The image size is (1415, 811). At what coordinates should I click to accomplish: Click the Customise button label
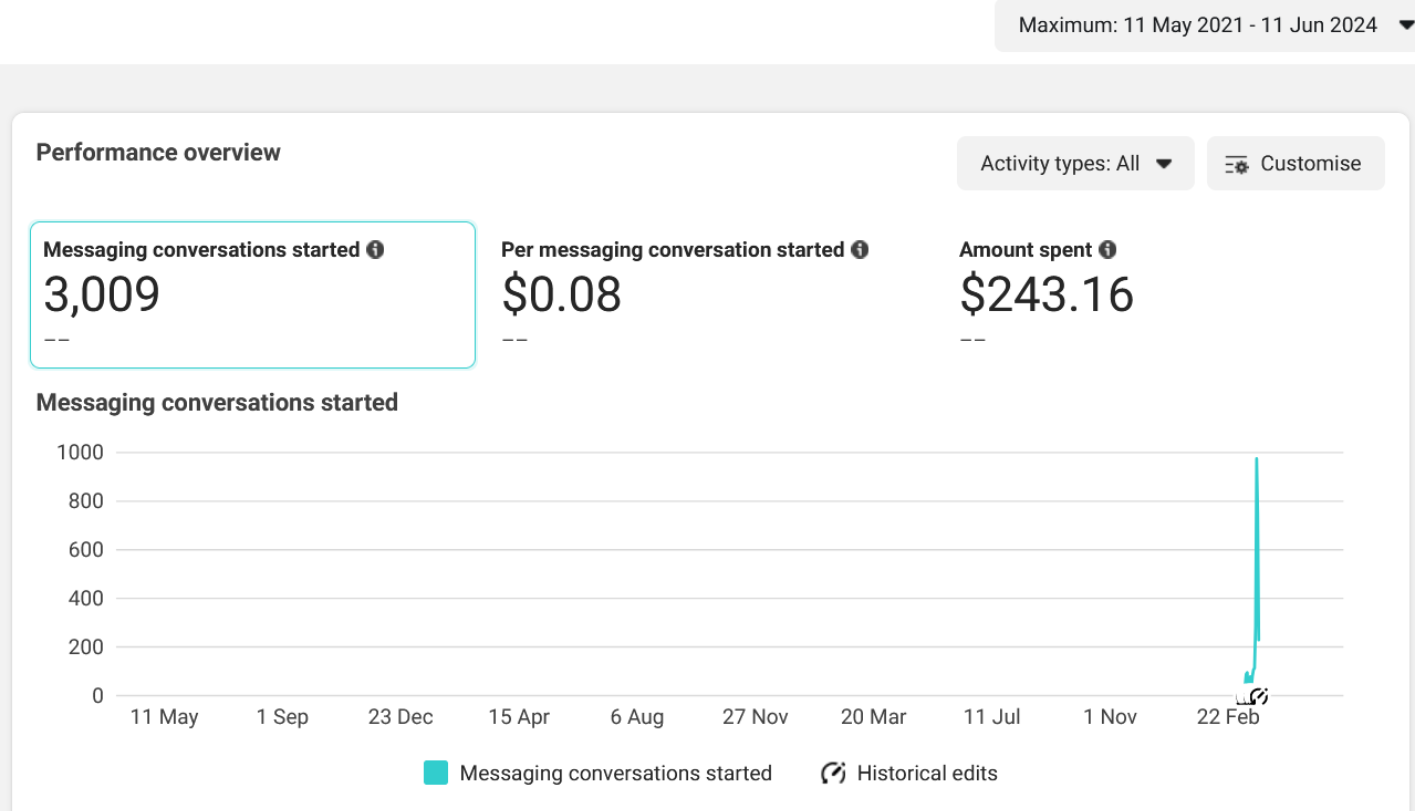(x=1310, y=164)
